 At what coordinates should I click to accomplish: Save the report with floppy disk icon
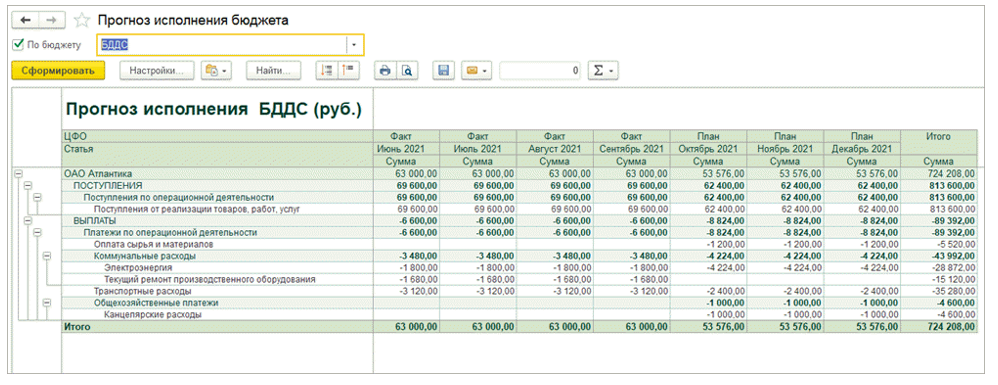[443, 71]
